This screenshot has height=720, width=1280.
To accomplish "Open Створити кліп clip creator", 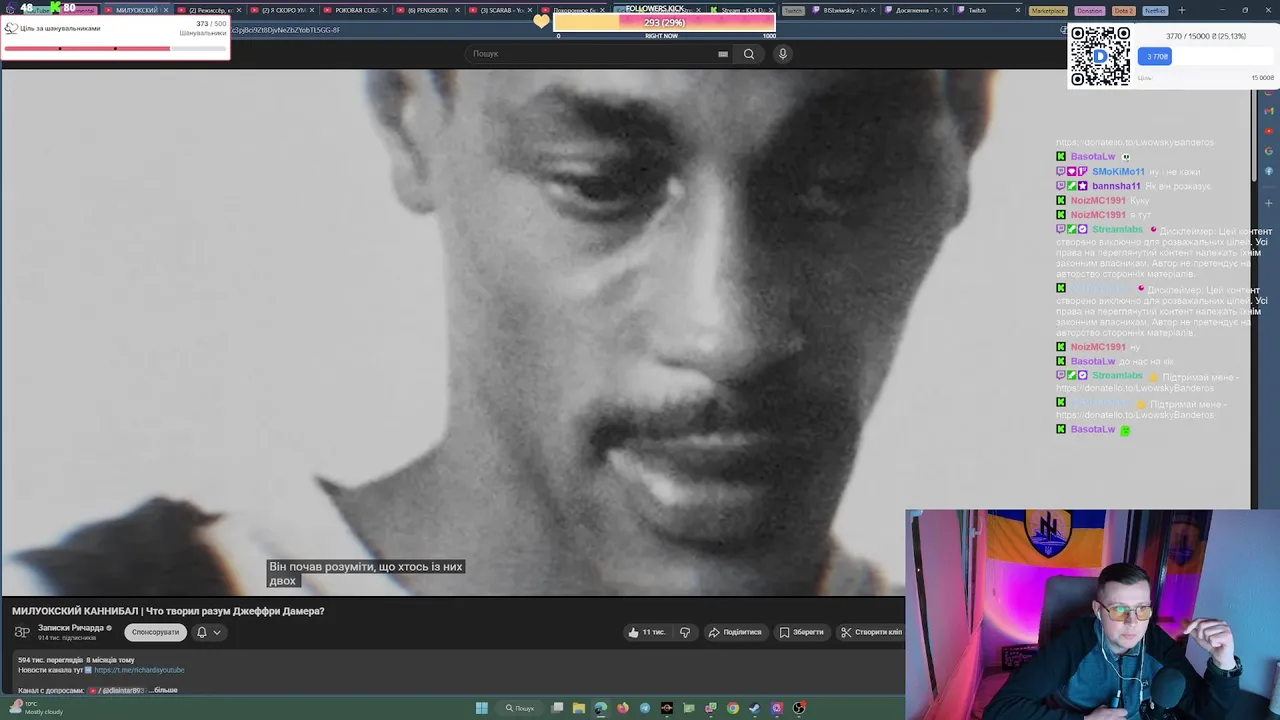I will tap(871, 632).
